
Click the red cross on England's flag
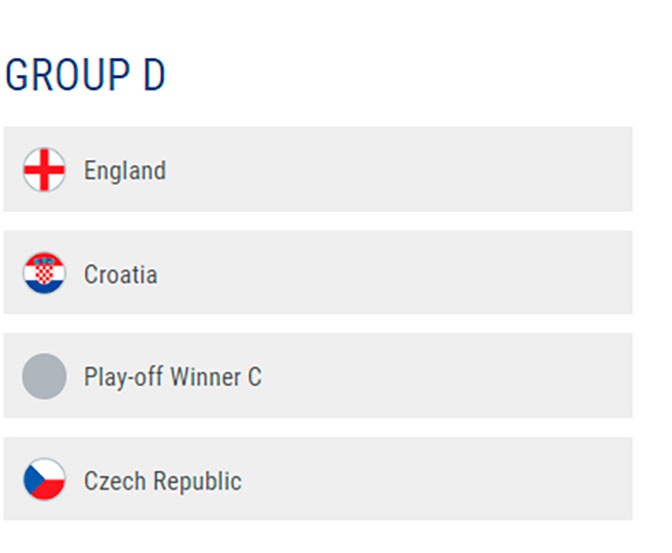coord(44,170)
